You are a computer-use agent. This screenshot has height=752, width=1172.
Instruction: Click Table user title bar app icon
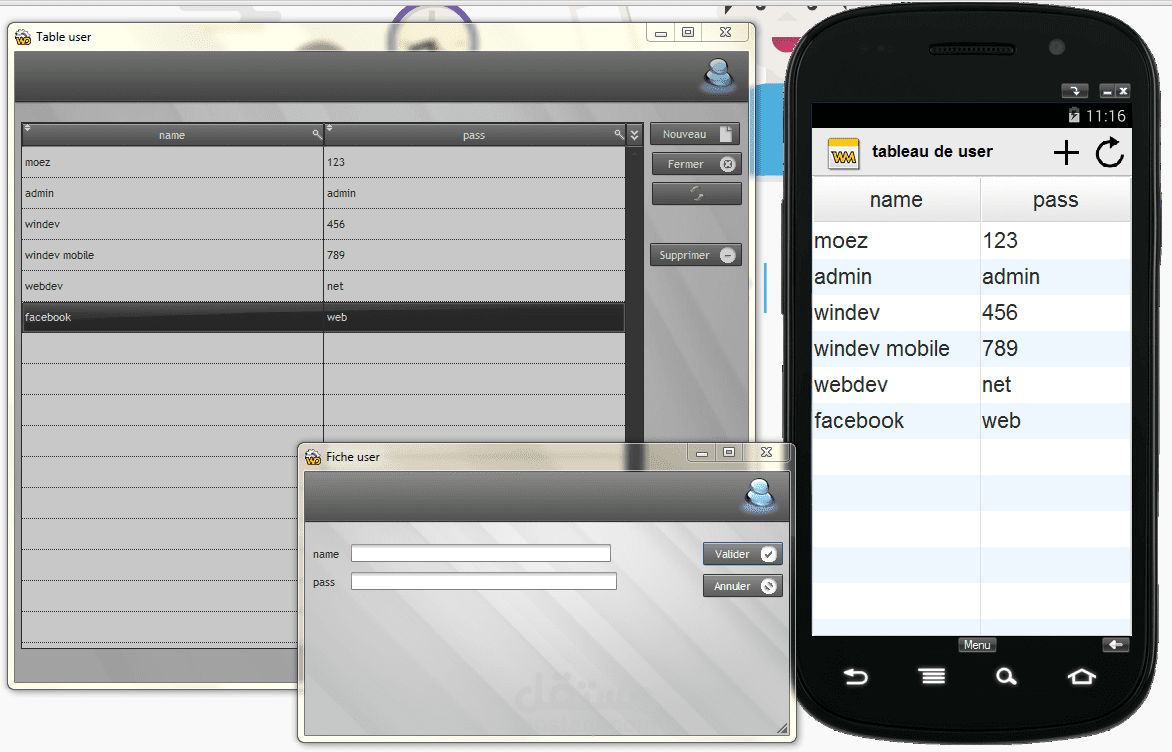[23, 37]
